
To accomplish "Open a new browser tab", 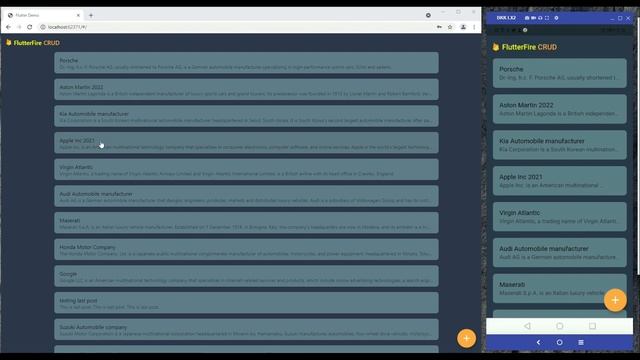I will [91, 16].
